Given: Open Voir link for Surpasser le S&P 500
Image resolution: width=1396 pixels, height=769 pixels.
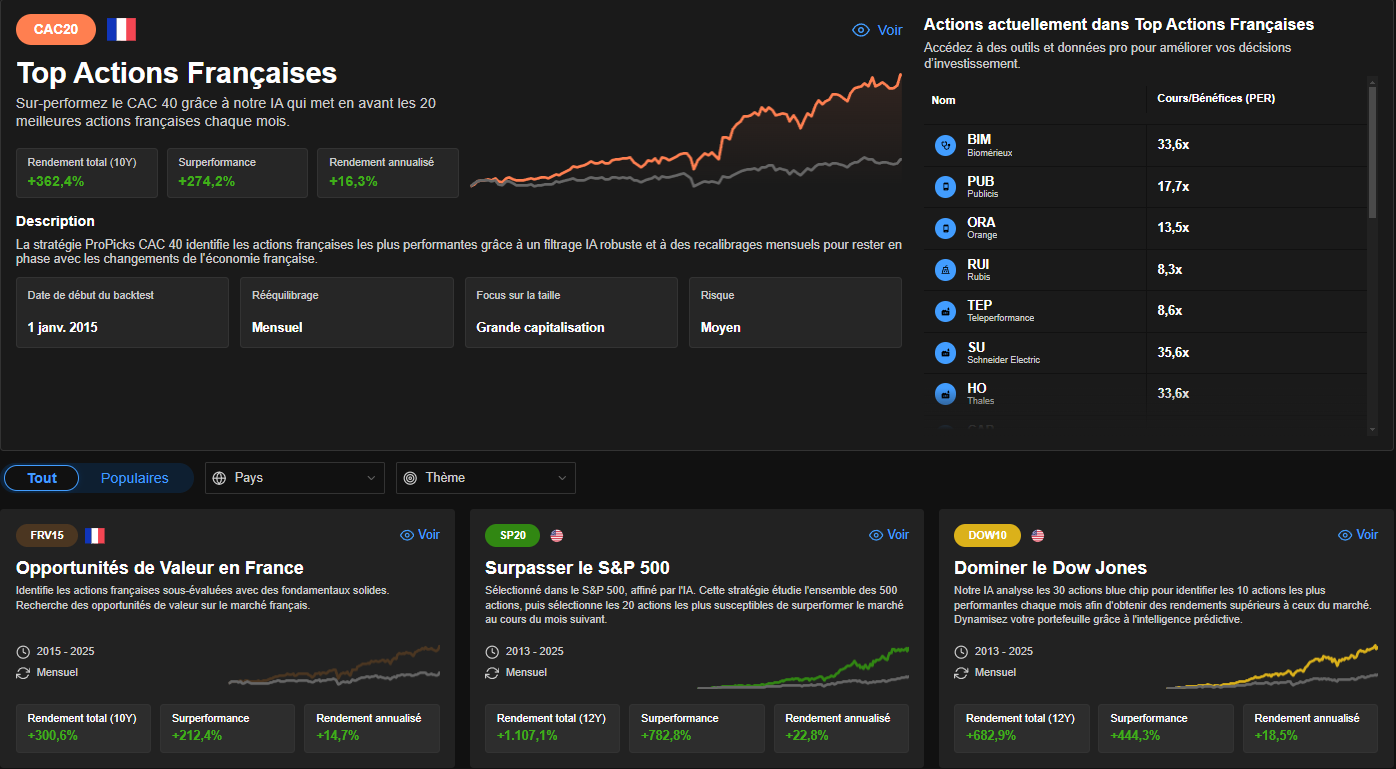Looking at the screenshot, I should click(889, 535).
